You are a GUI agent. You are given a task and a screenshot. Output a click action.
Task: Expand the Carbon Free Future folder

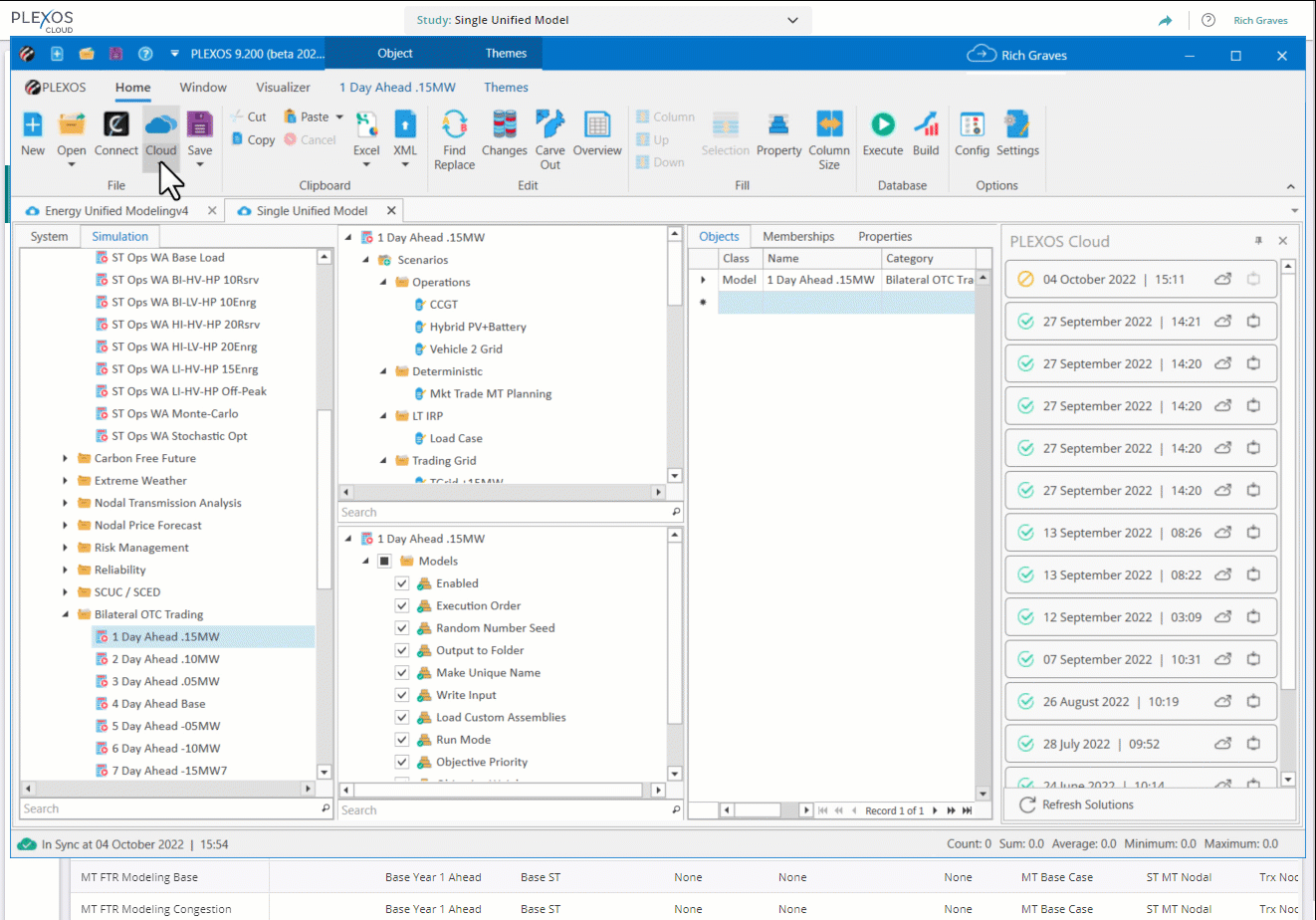click(66, 459)
